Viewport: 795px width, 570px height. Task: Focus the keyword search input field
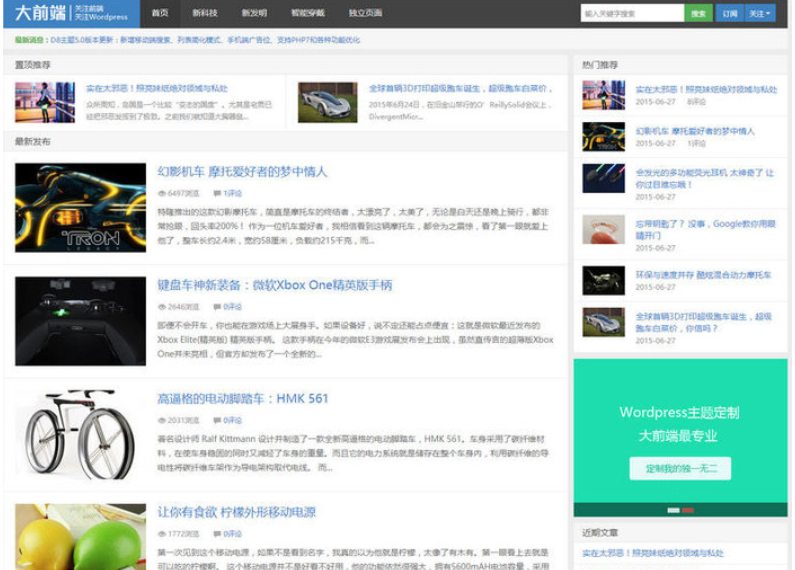[x=632, y=14]
